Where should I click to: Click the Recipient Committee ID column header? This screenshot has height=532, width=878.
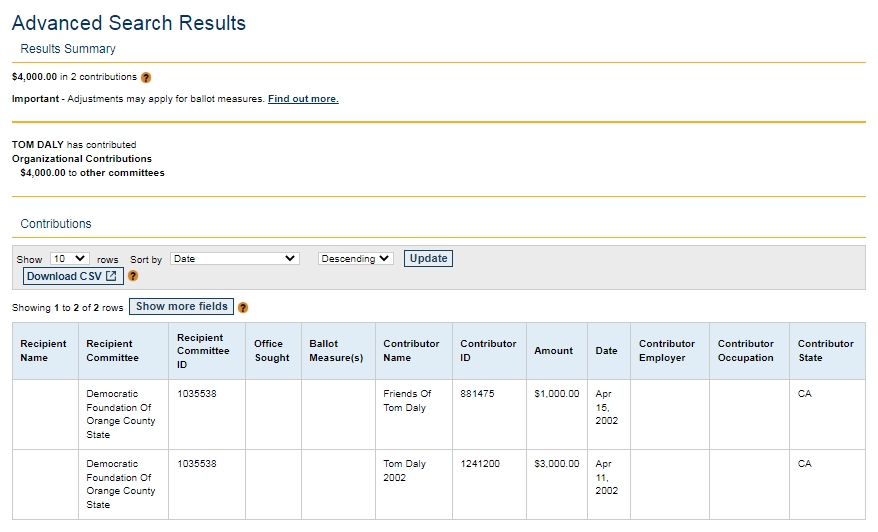coord(203,351)
